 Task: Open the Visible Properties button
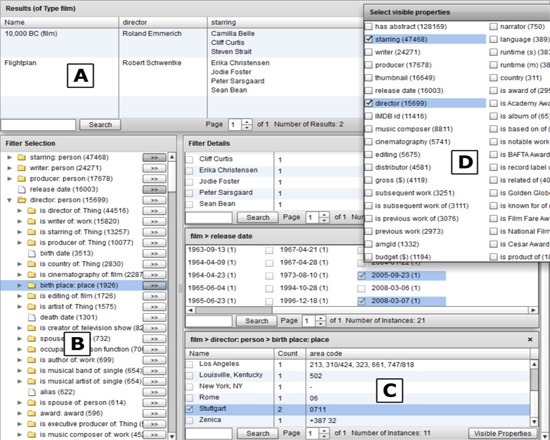502,433
